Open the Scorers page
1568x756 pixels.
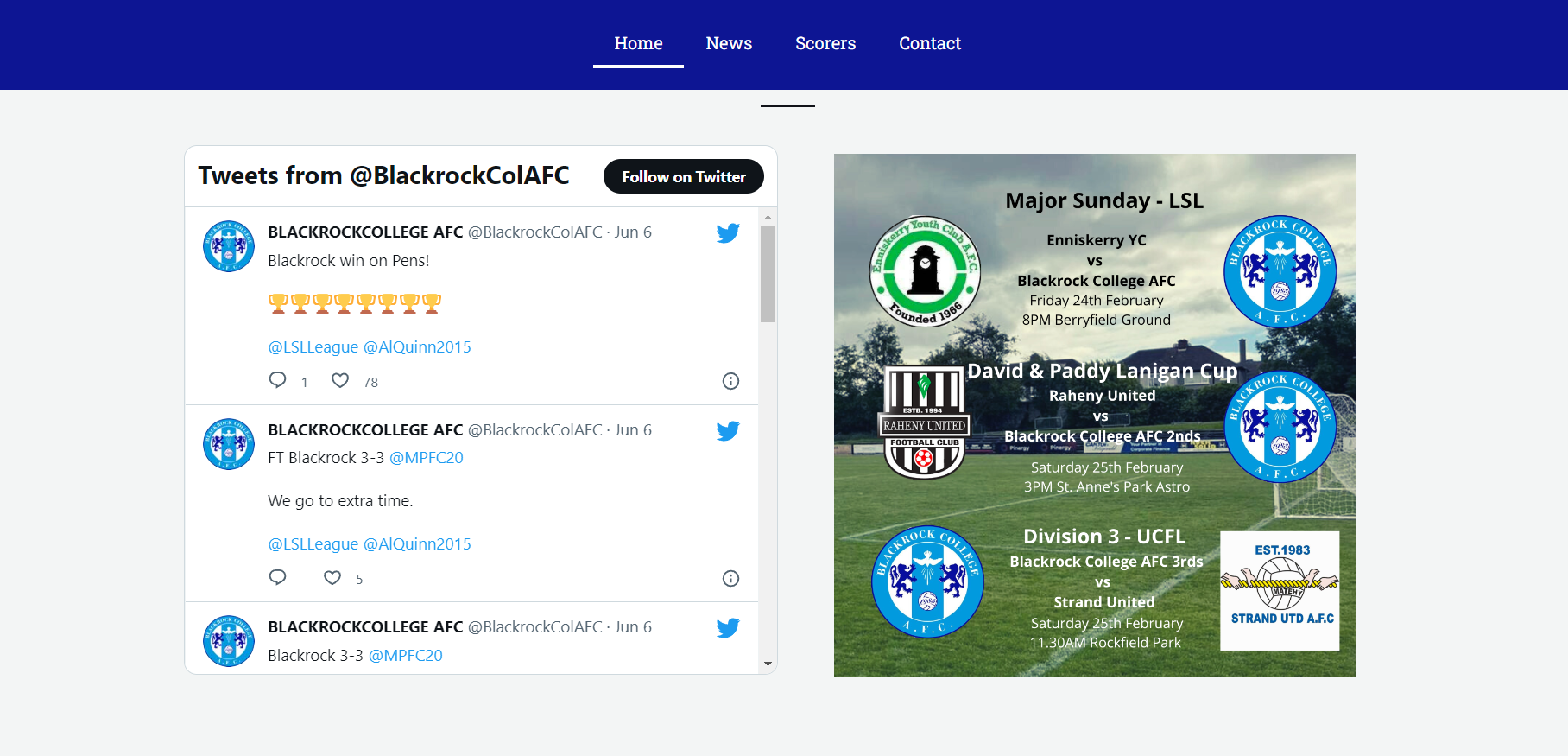click(825, 43)
